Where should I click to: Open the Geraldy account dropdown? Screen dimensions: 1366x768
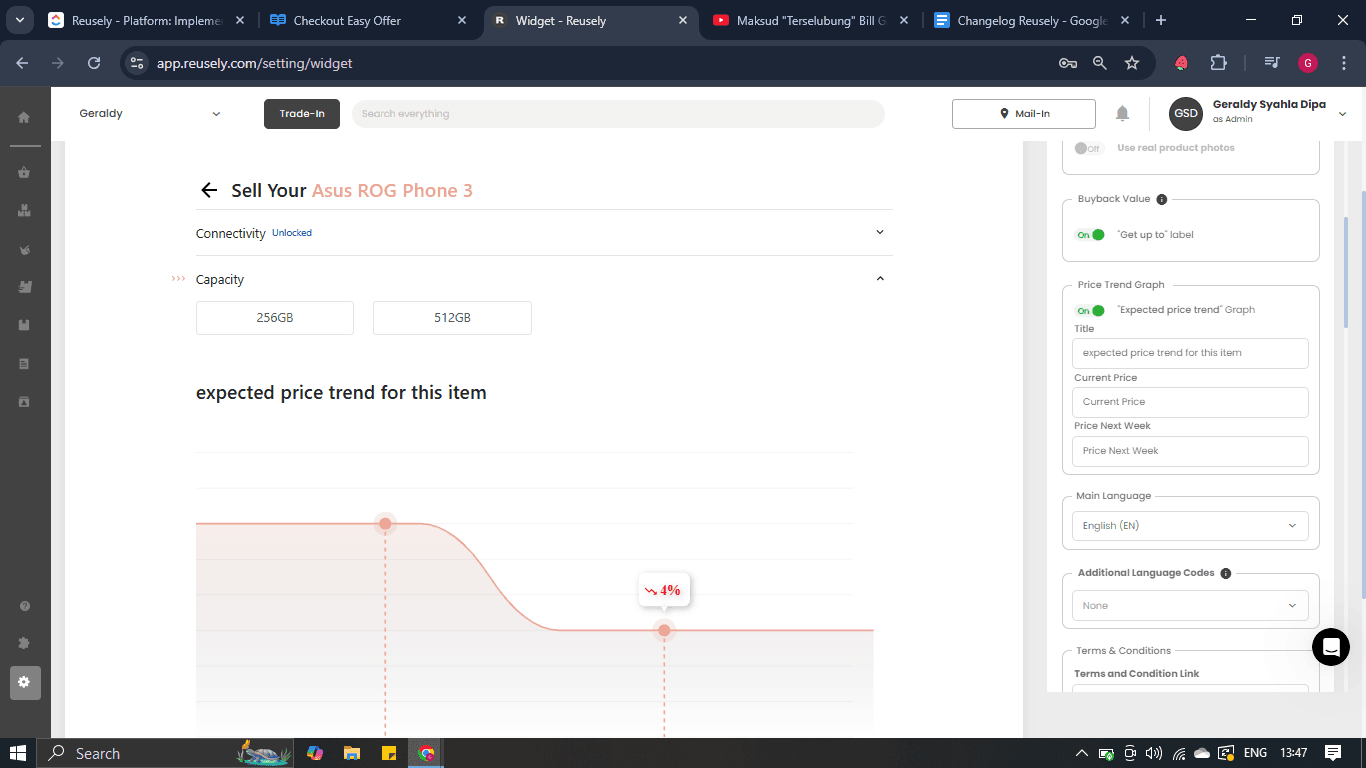pyautogui.click(x=150, y=113)
